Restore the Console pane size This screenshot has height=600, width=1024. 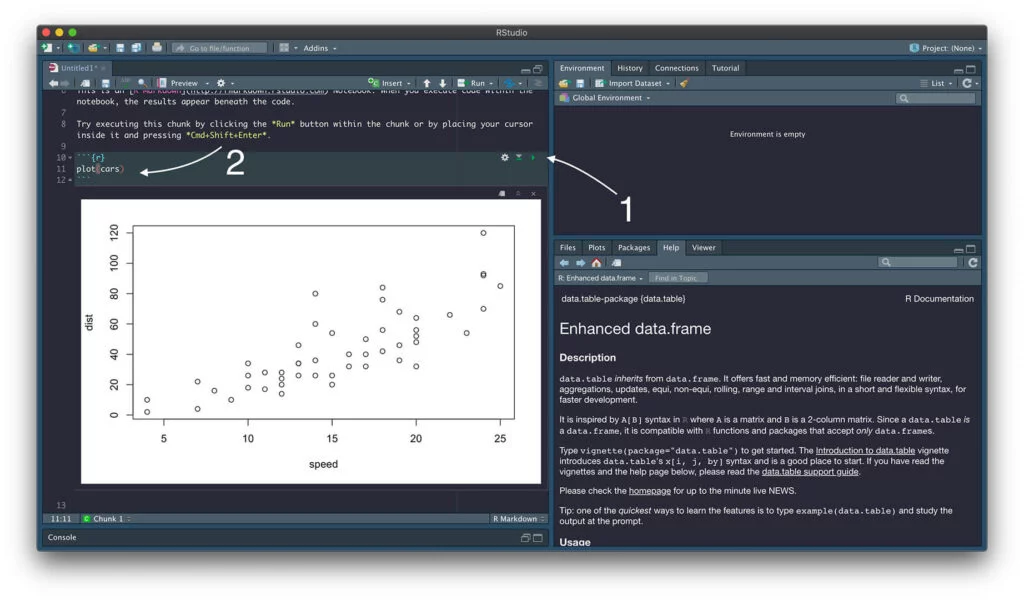[525, 538]
